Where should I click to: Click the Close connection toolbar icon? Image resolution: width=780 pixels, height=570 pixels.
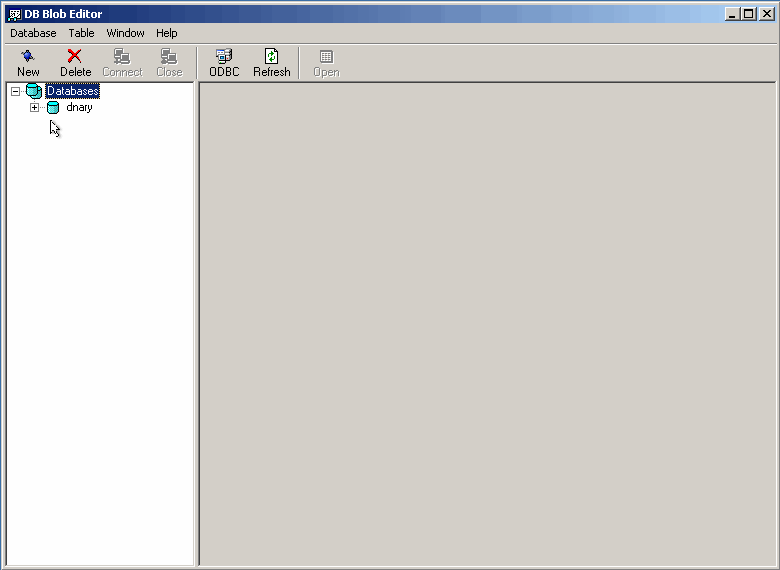point(169,63)
